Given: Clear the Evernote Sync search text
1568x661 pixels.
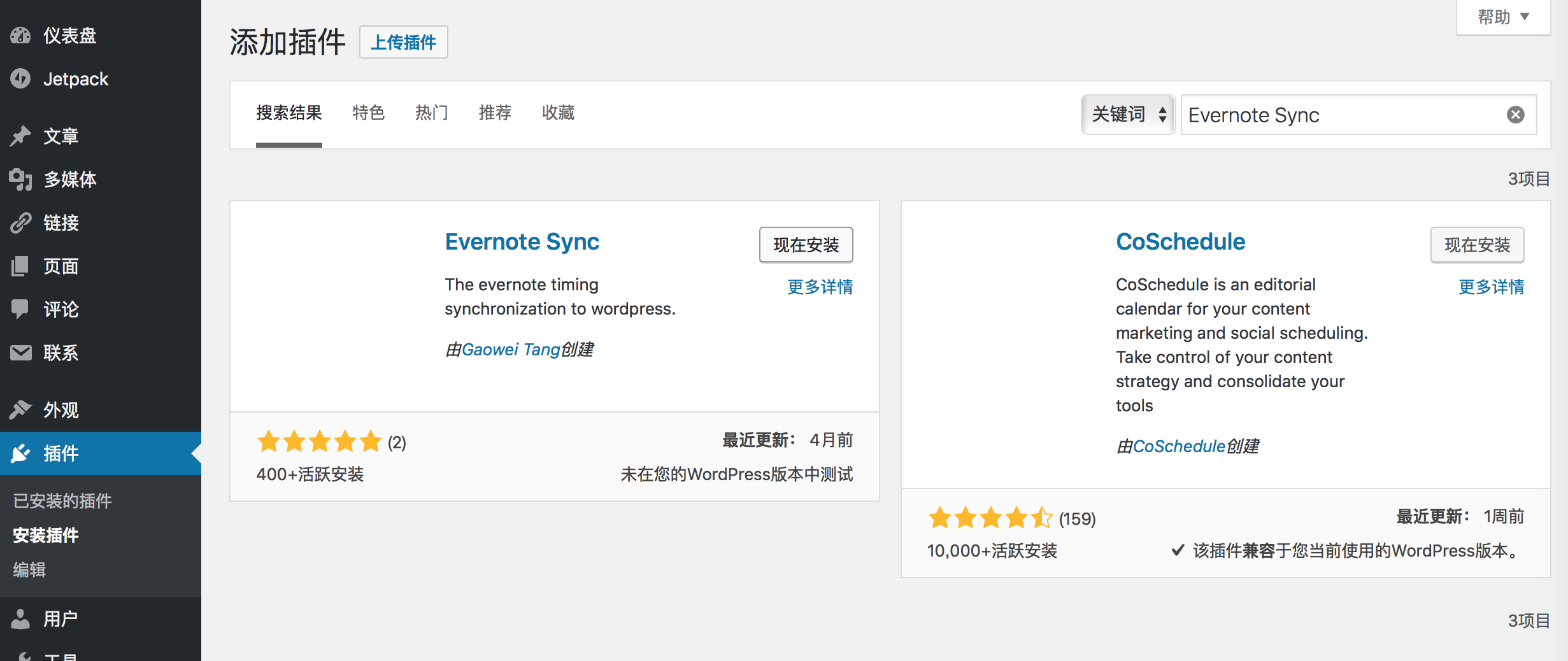Looking at the screenshot, I should click(x=1515, y=115).
